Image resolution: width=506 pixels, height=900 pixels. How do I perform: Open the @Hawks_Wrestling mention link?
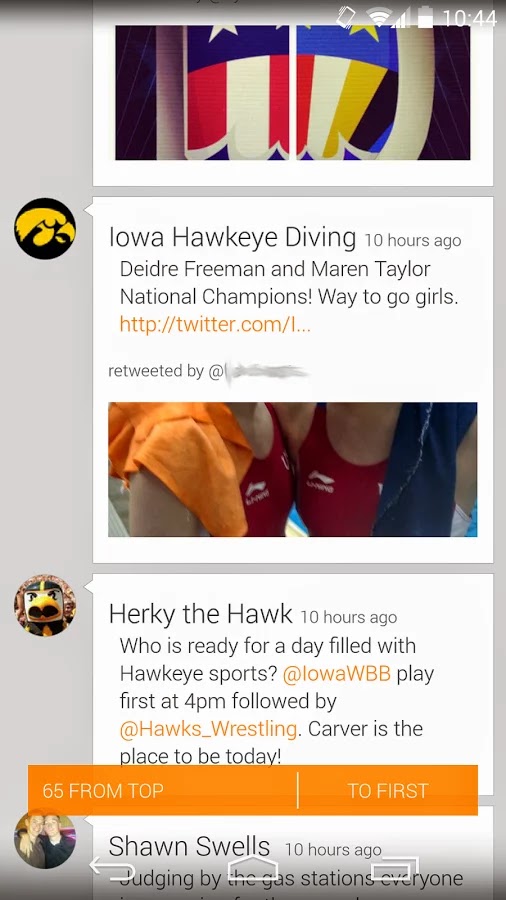tap(208, 729)
